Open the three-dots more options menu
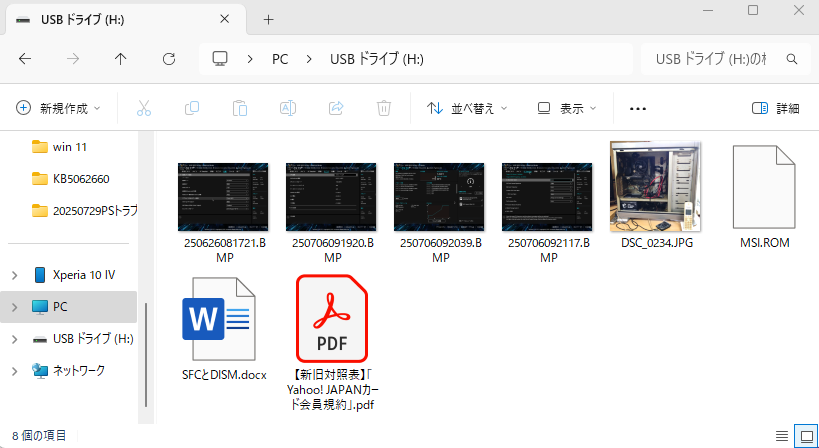 pos(638,109)
